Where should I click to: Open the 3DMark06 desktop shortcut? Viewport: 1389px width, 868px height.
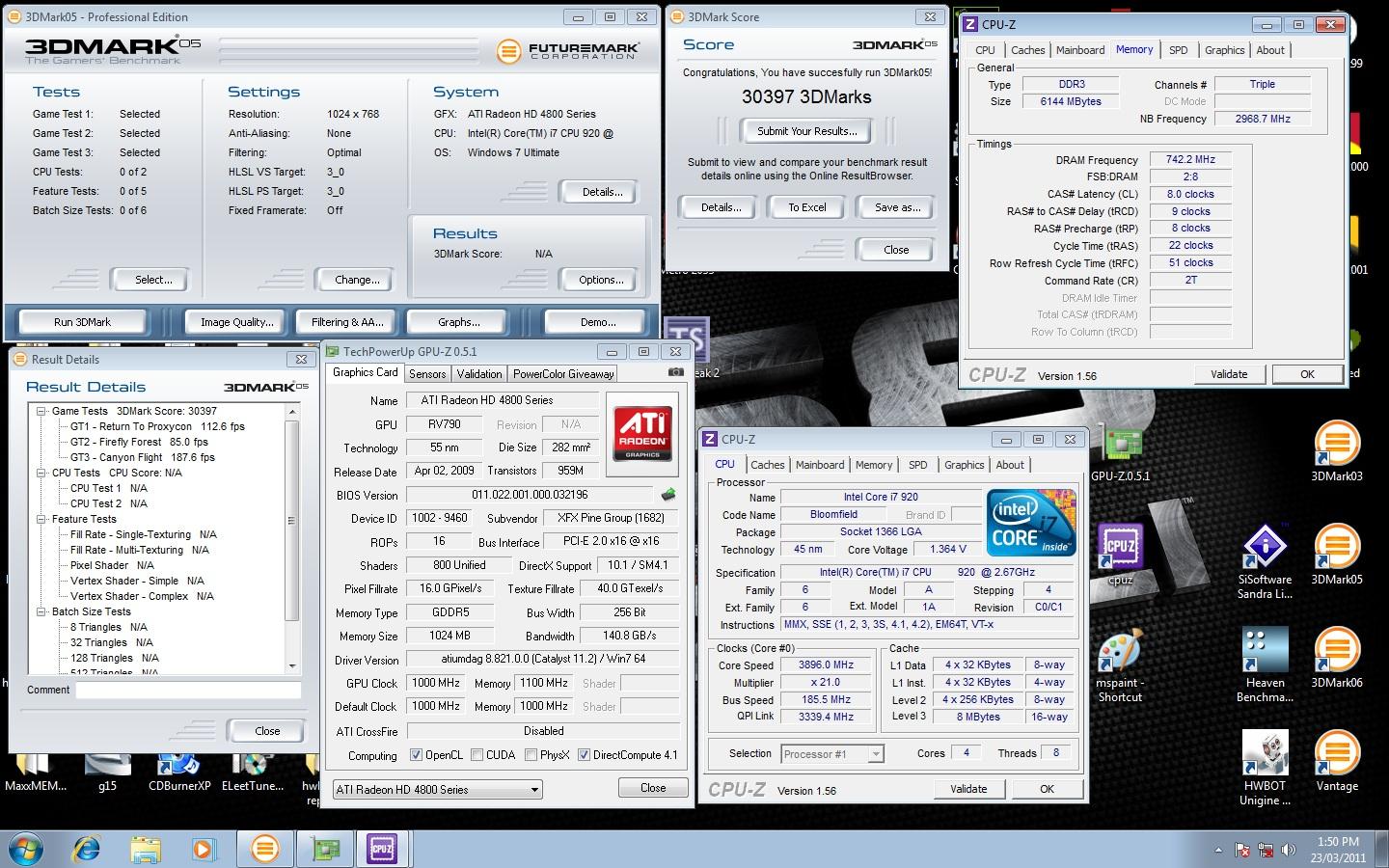click(x=1337, y=658)
